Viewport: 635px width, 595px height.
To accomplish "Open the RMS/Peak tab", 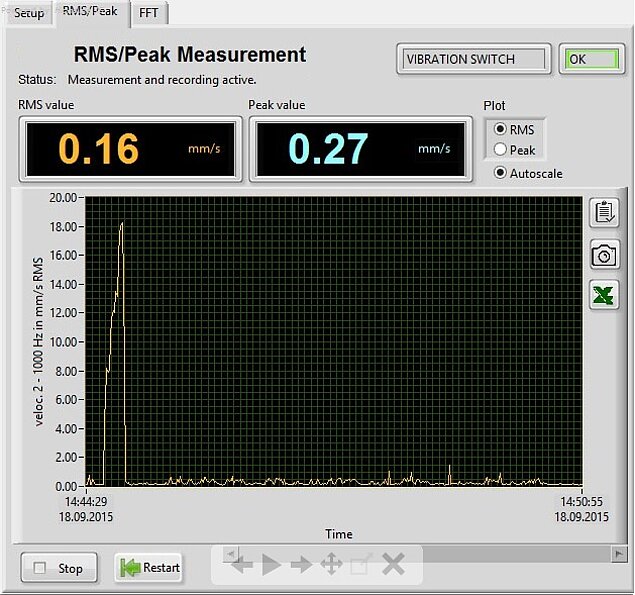I will (x=90, y=11).
